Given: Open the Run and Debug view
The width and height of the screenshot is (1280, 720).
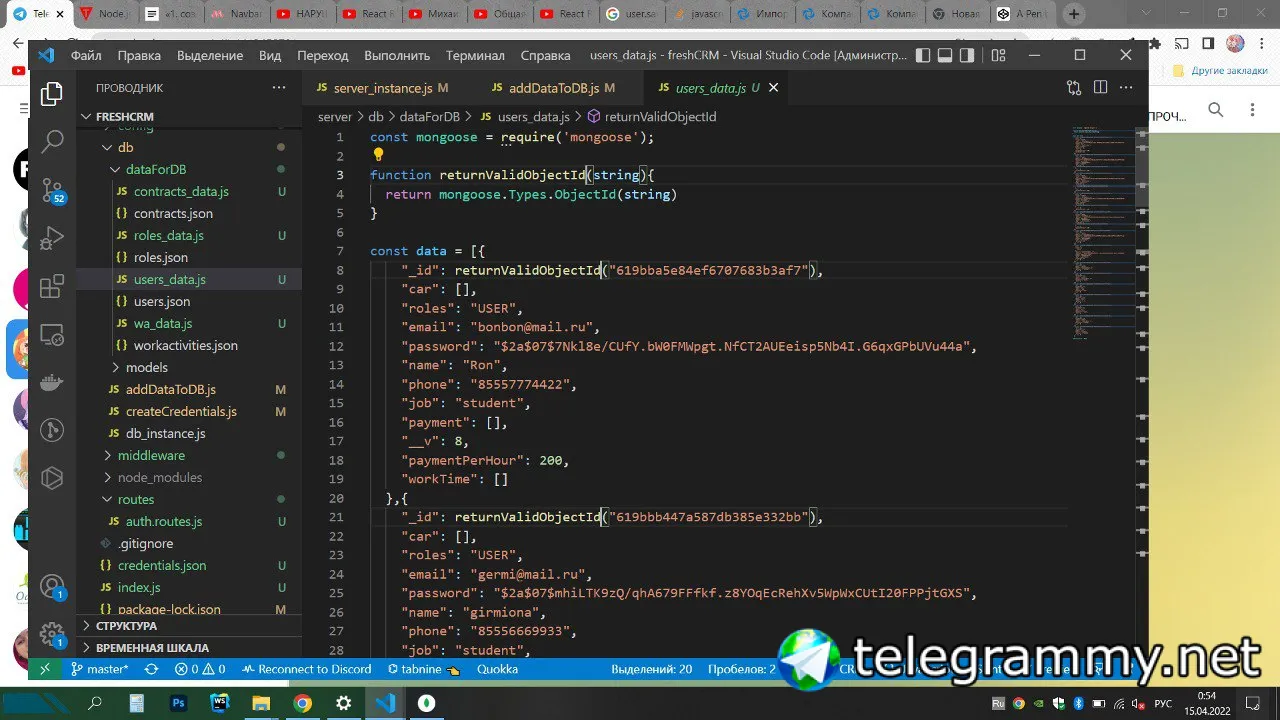Looking at the screenshot, I should pos(52,238).
